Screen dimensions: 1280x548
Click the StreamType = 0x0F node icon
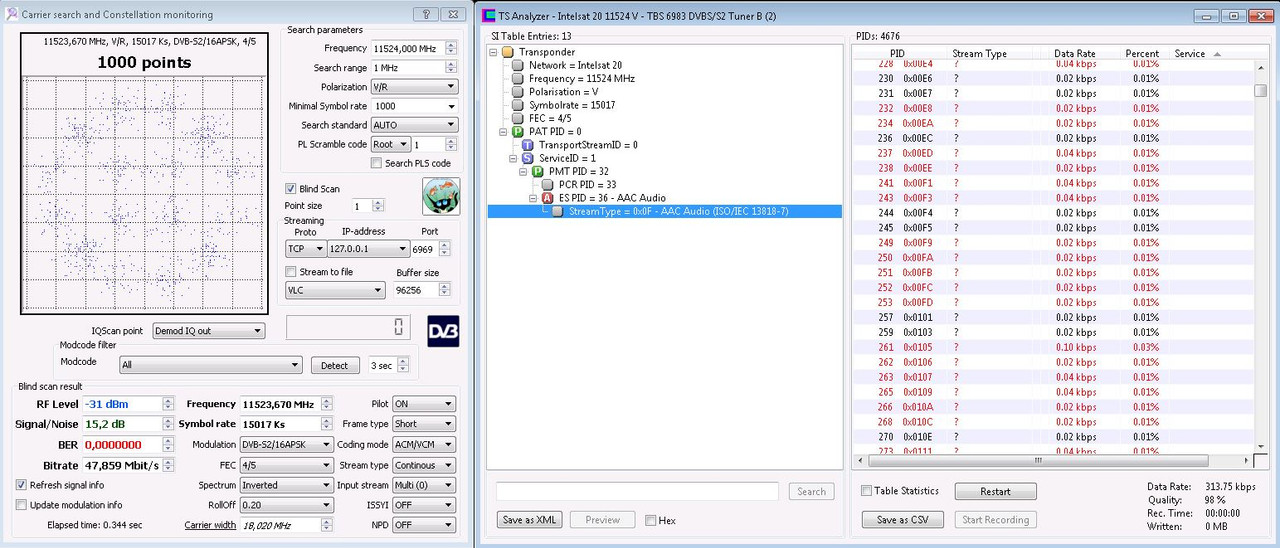pyautogui.click(x=558, y=212)
